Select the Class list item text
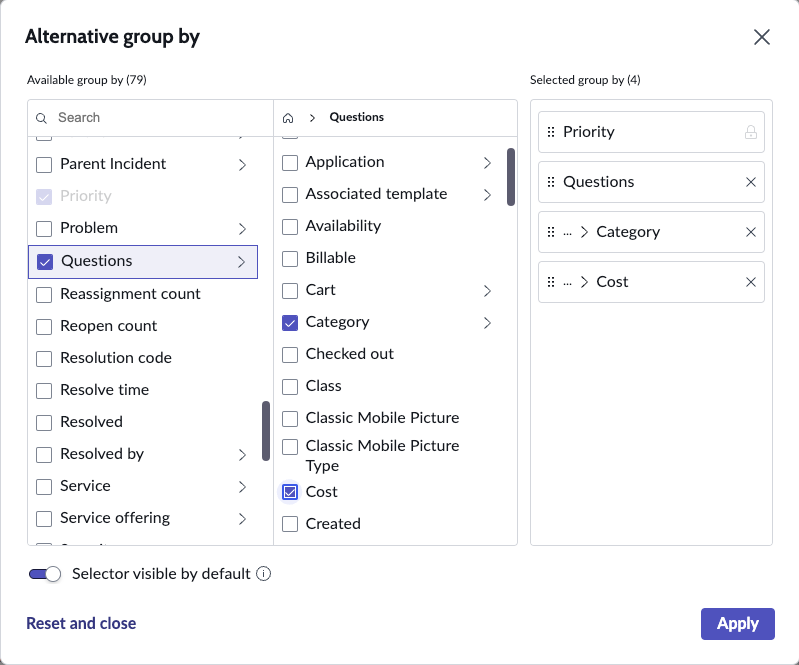799x665 pixels. click(323, 386)
